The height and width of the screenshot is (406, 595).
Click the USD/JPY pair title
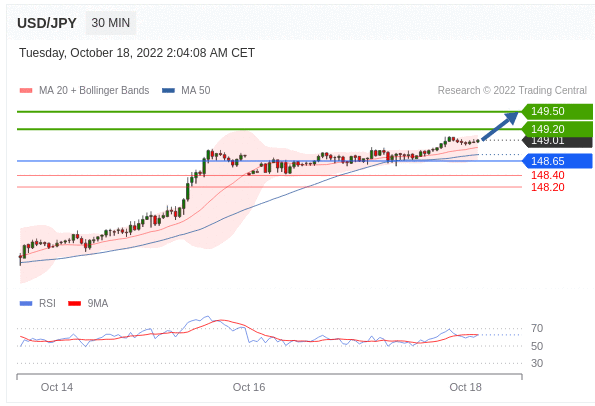[x=47, y=23]
